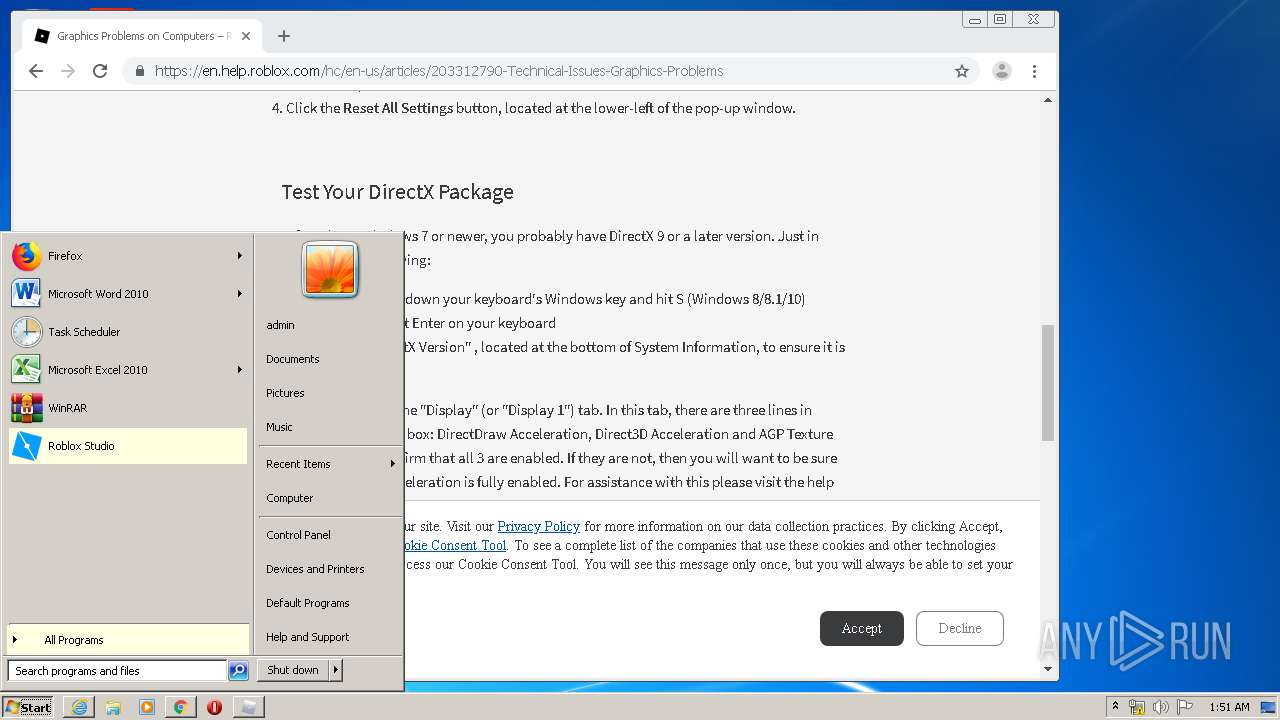Switch to Chrome in taskbar
This screenshot has width=1280, height=720.
[180, 707]
